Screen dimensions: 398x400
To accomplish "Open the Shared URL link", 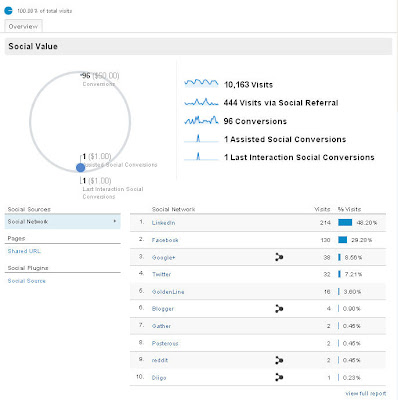I will [24, 251].
